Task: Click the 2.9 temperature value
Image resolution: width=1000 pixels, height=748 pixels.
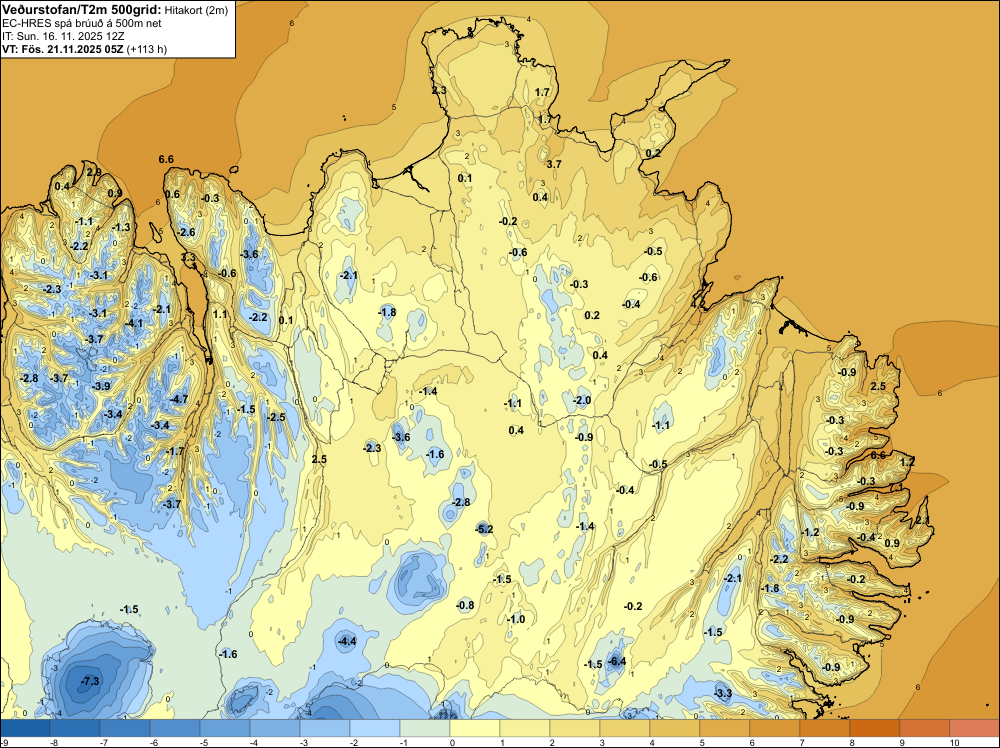Action: point(94,172)
